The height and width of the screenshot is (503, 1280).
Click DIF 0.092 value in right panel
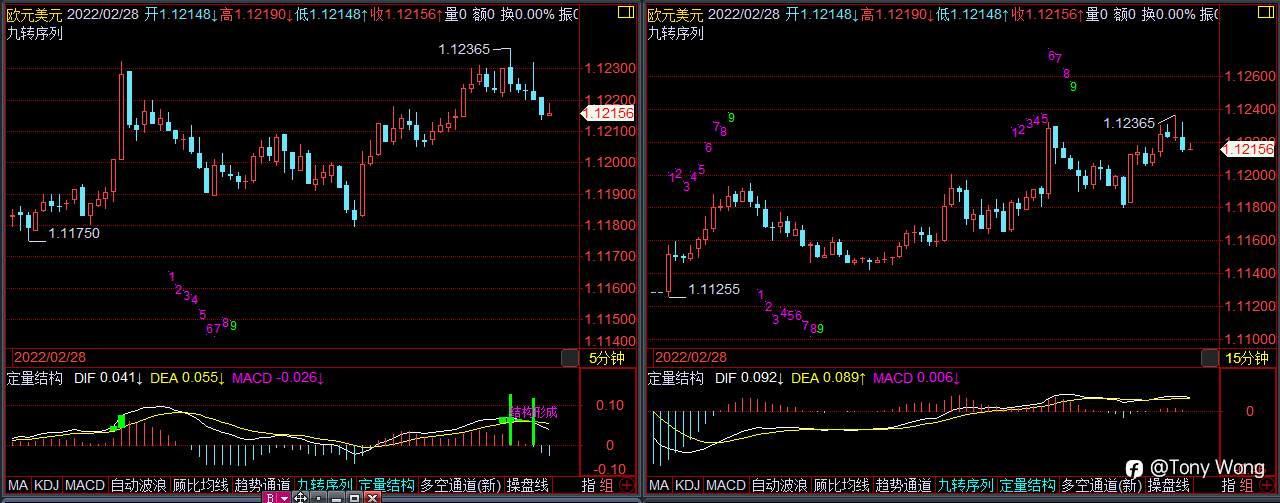(749, 378)
